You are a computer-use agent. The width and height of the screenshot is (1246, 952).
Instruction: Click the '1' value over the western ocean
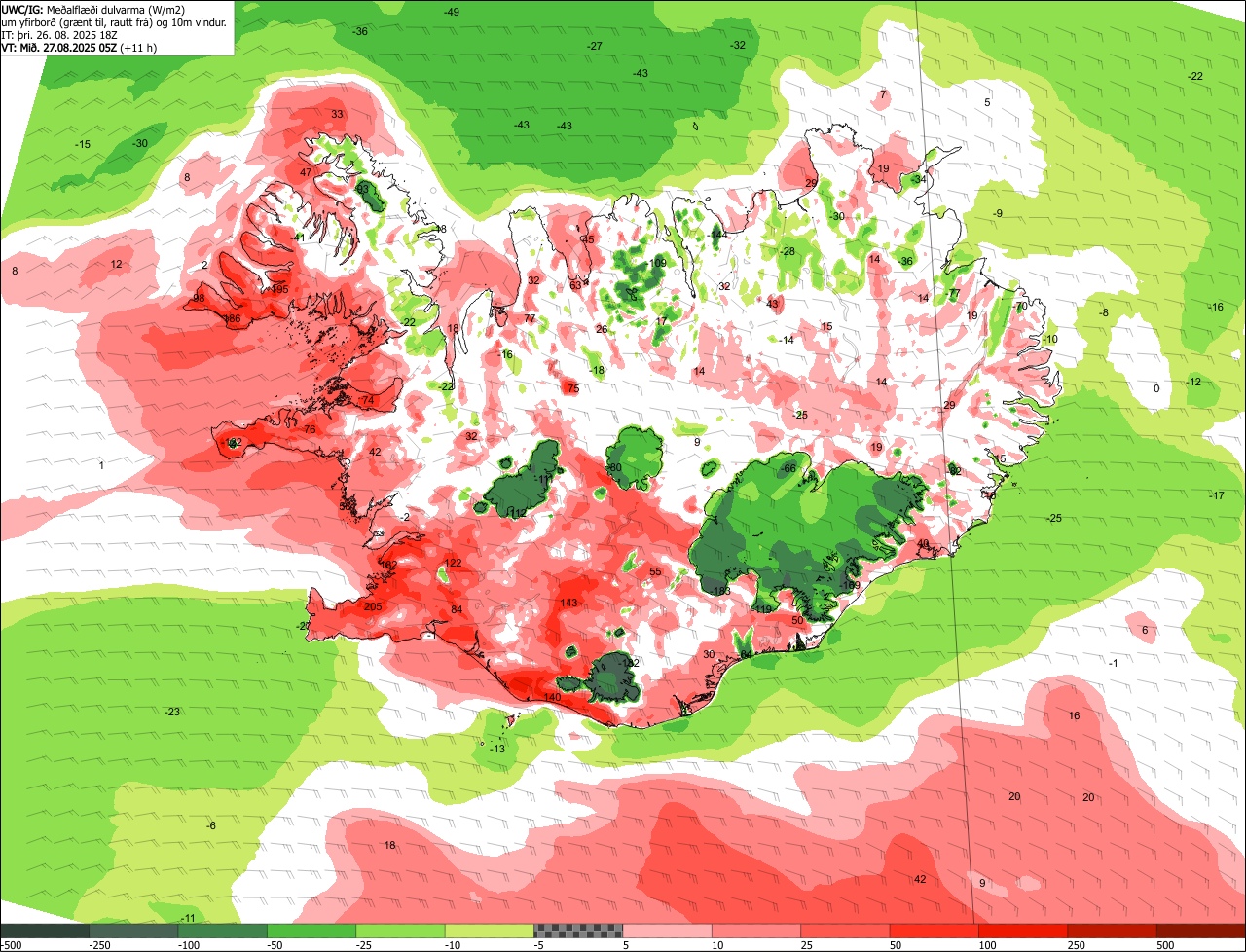[x=101, y=465]
